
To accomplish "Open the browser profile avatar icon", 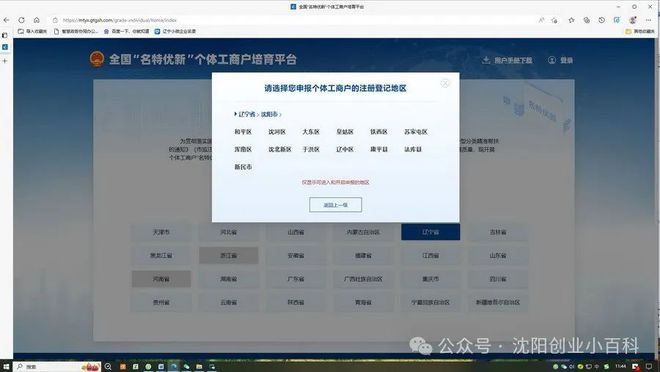I will [x=632, y=20].
